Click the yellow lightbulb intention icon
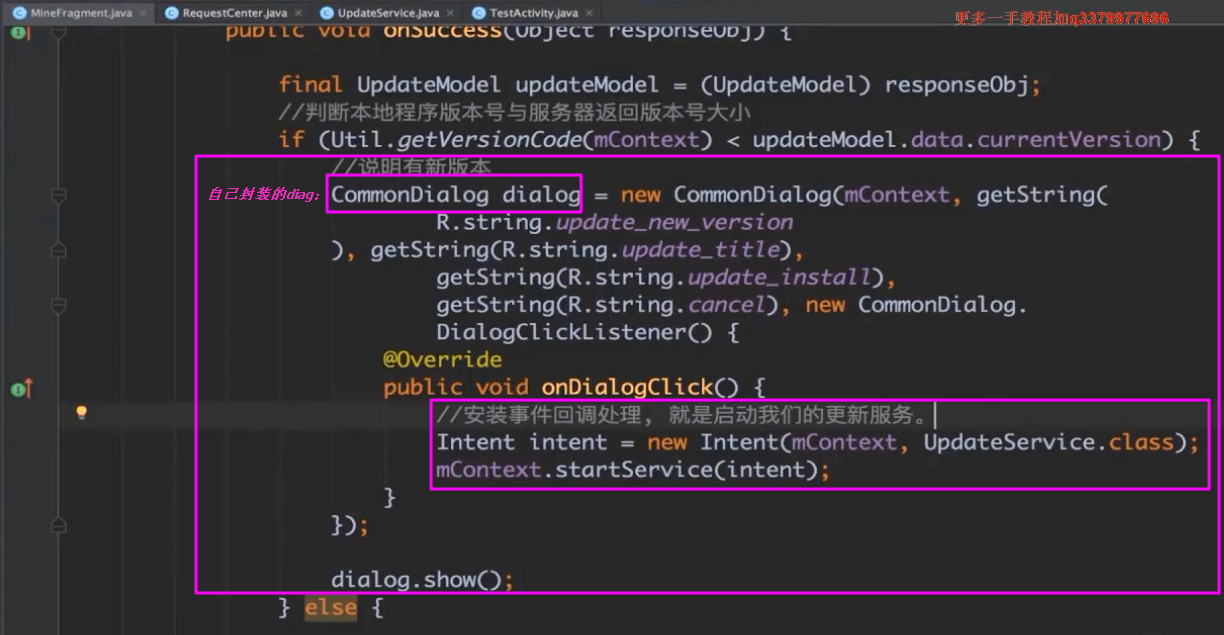 (x=82, y=412)
